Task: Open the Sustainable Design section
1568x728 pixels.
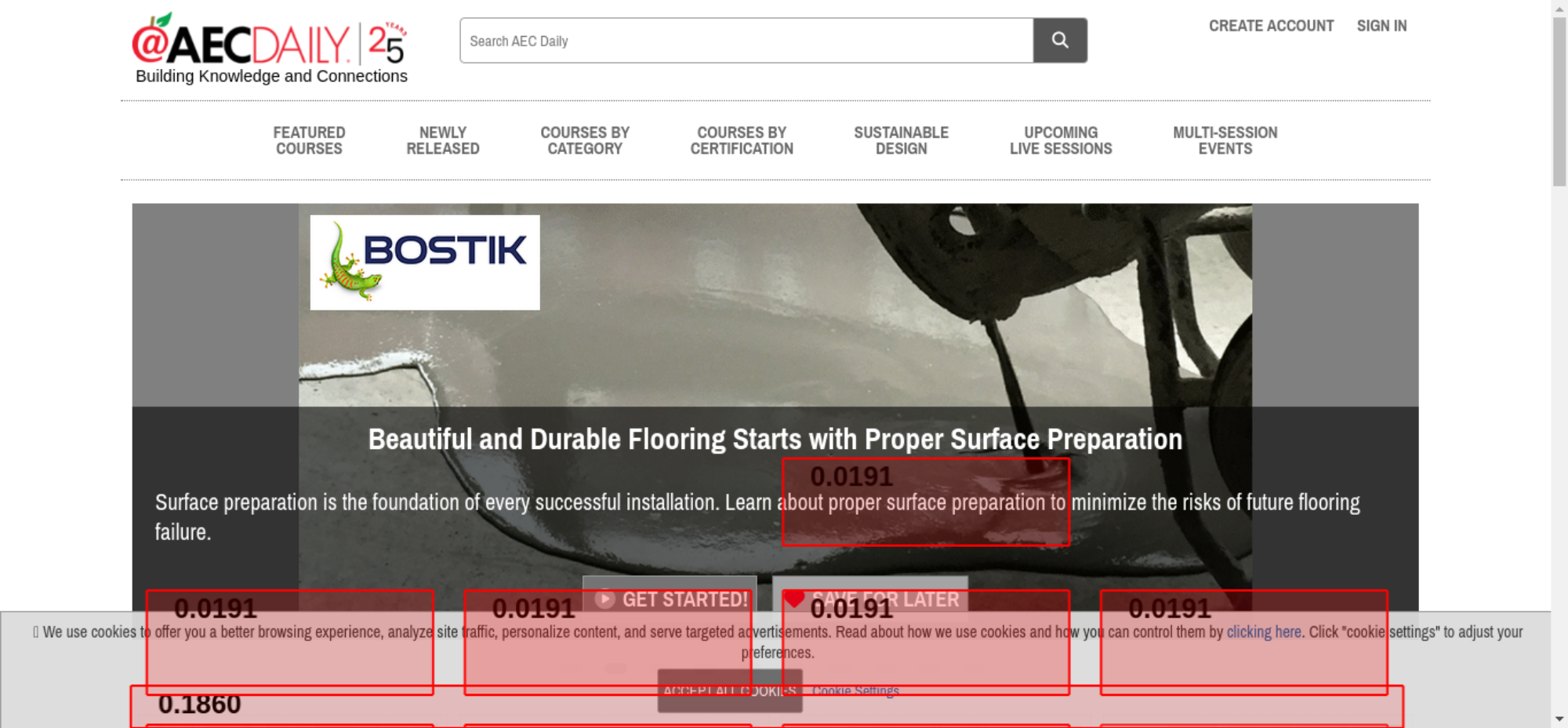Action: pos(902,141)
